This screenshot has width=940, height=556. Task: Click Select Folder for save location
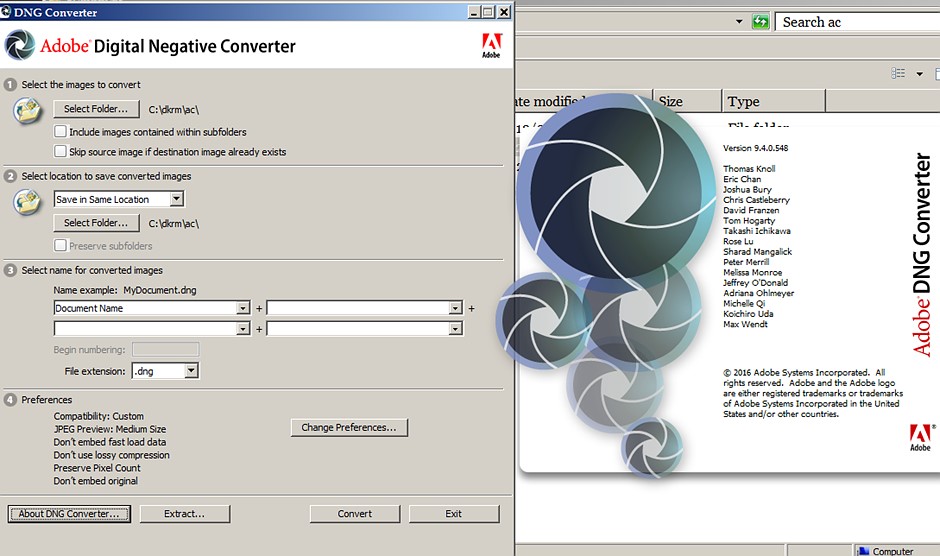pyautogui.click(x=96, y=223)
